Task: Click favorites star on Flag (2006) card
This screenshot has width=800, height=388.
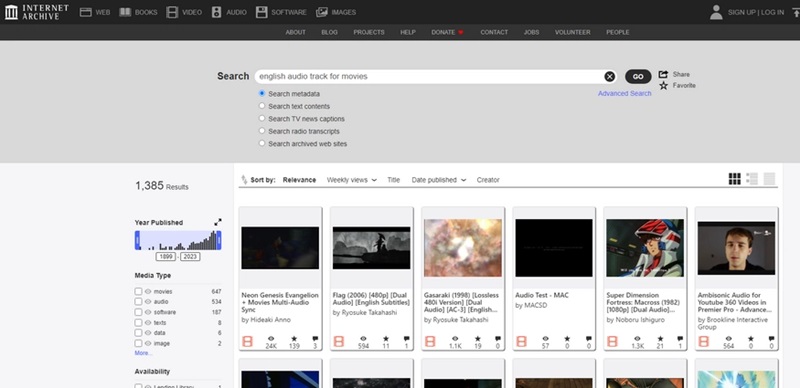Action: (x=386, y=338)
